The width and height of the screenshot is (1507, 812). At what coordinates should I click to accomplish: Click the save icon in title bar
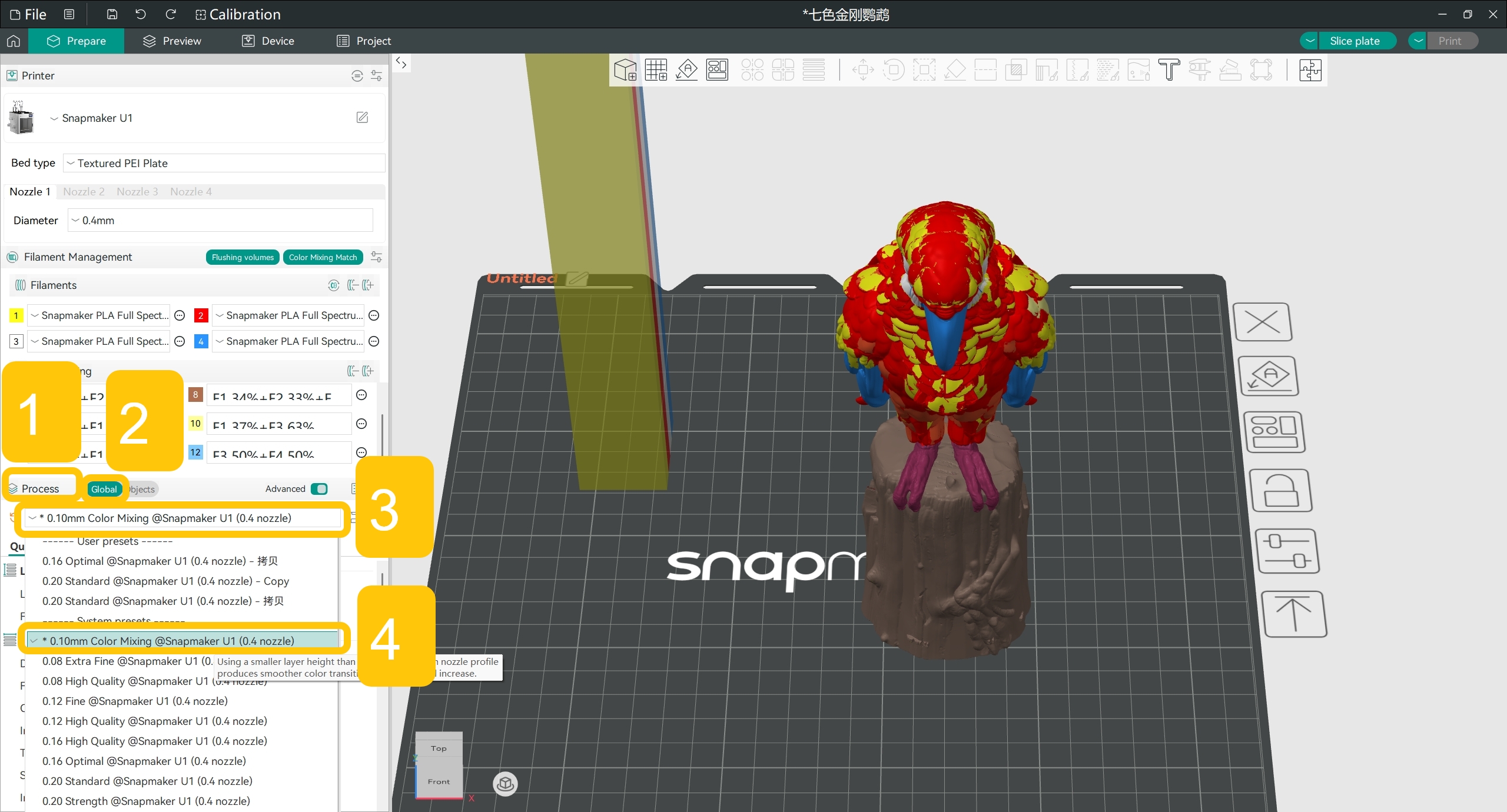[x=112, y=14]
